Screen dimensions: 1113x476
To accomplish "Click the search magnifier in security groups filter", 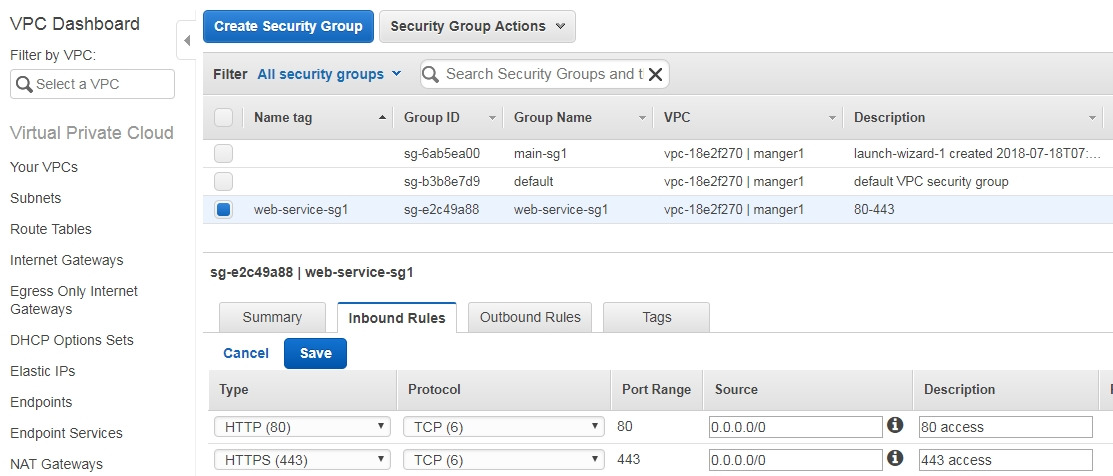I will click(x=432, y=74).
